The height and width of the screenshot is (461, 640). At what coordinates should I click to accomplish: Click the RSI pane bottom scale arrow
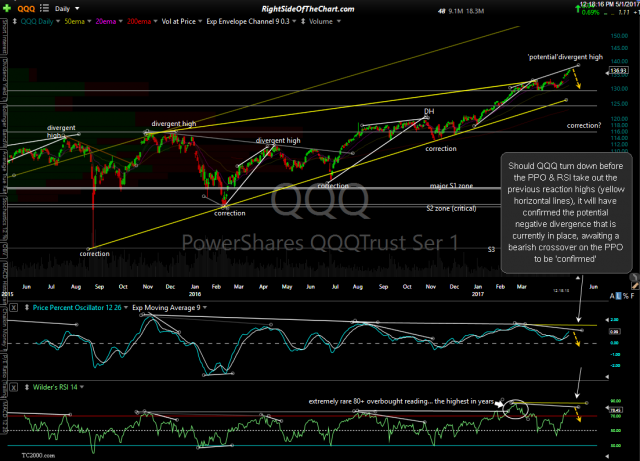click(x=607, y=456)
